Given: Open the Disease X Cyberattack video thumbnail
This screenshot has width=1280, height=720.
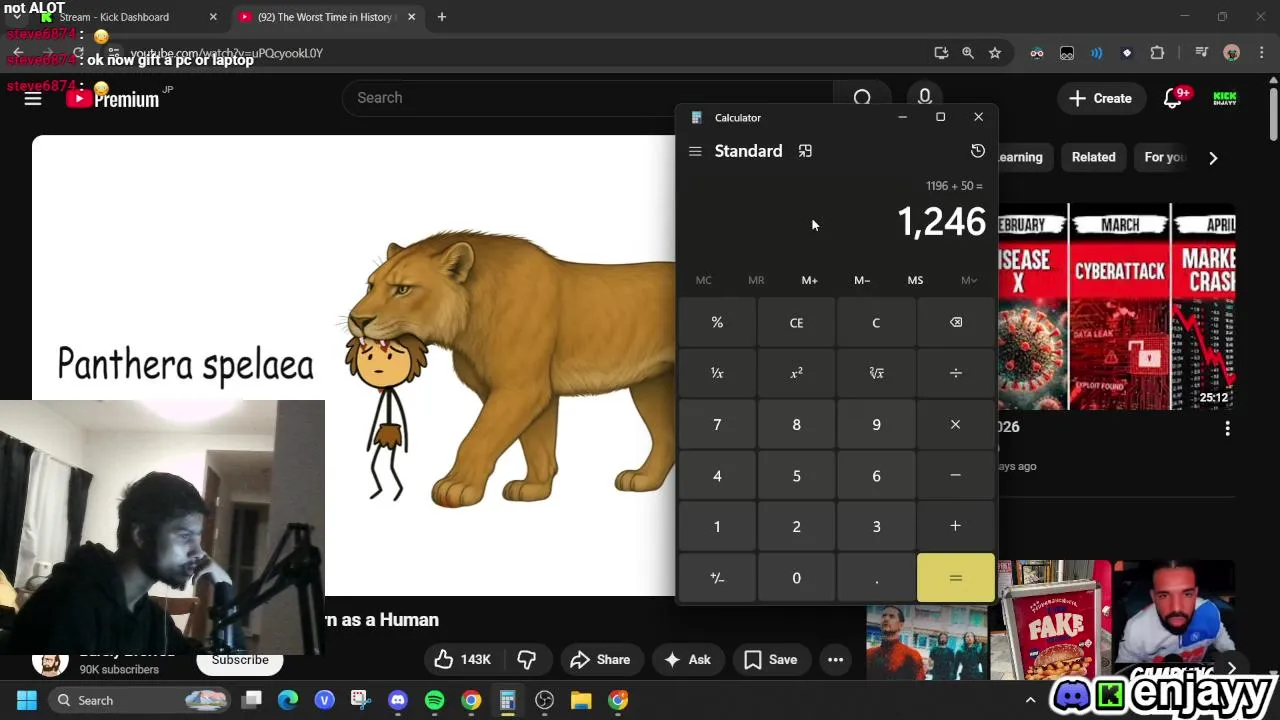Looking at the screenshot, I should 1116,307.
